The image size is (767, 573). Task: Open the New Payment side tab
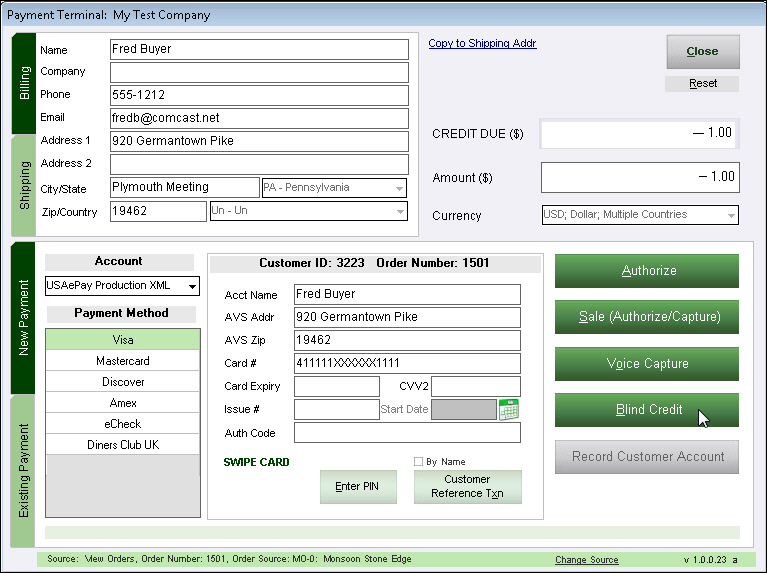point(24,318)
